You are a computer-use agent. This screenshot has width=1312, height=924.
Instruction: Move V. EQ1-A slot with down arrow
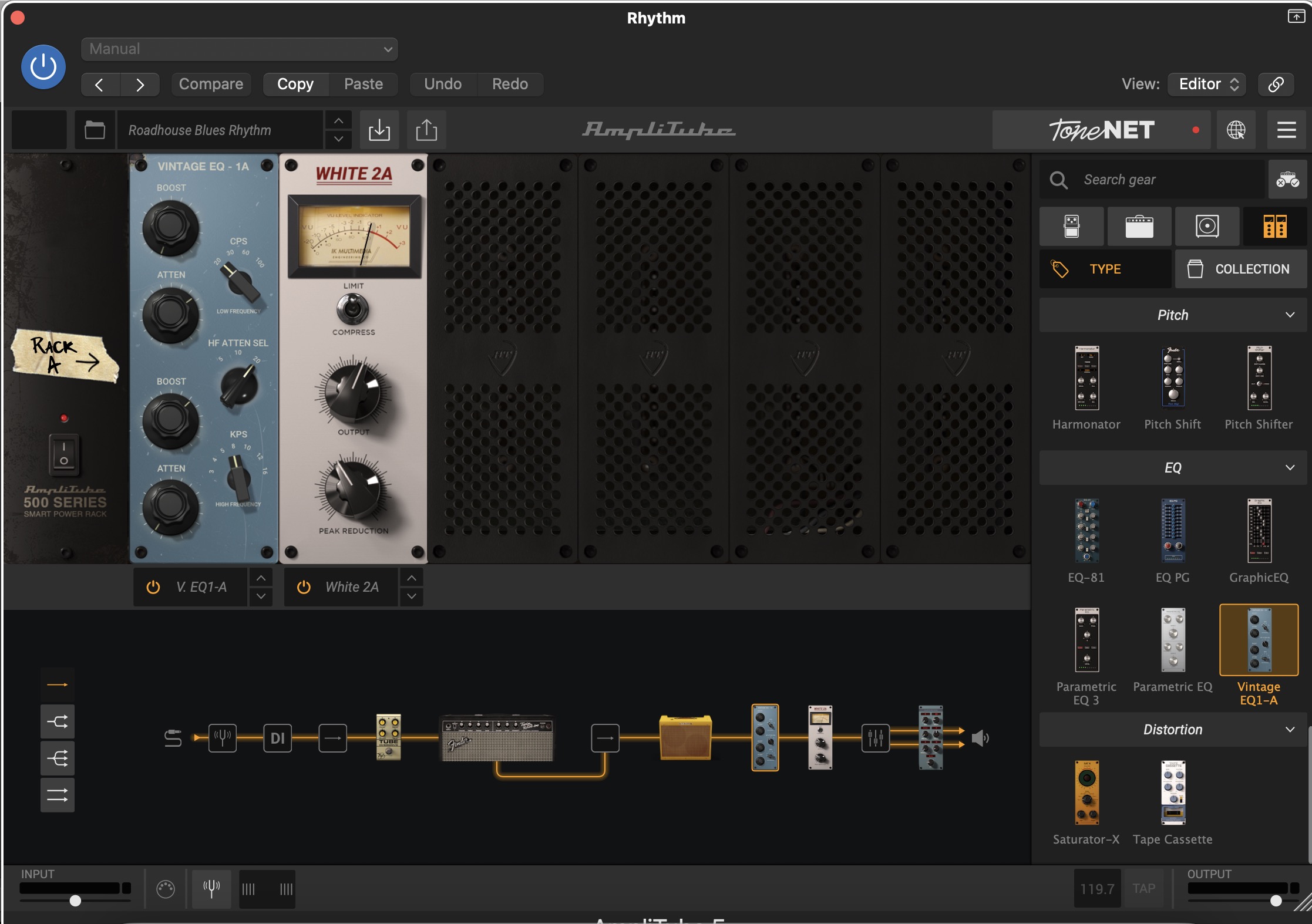coord(261,596)
